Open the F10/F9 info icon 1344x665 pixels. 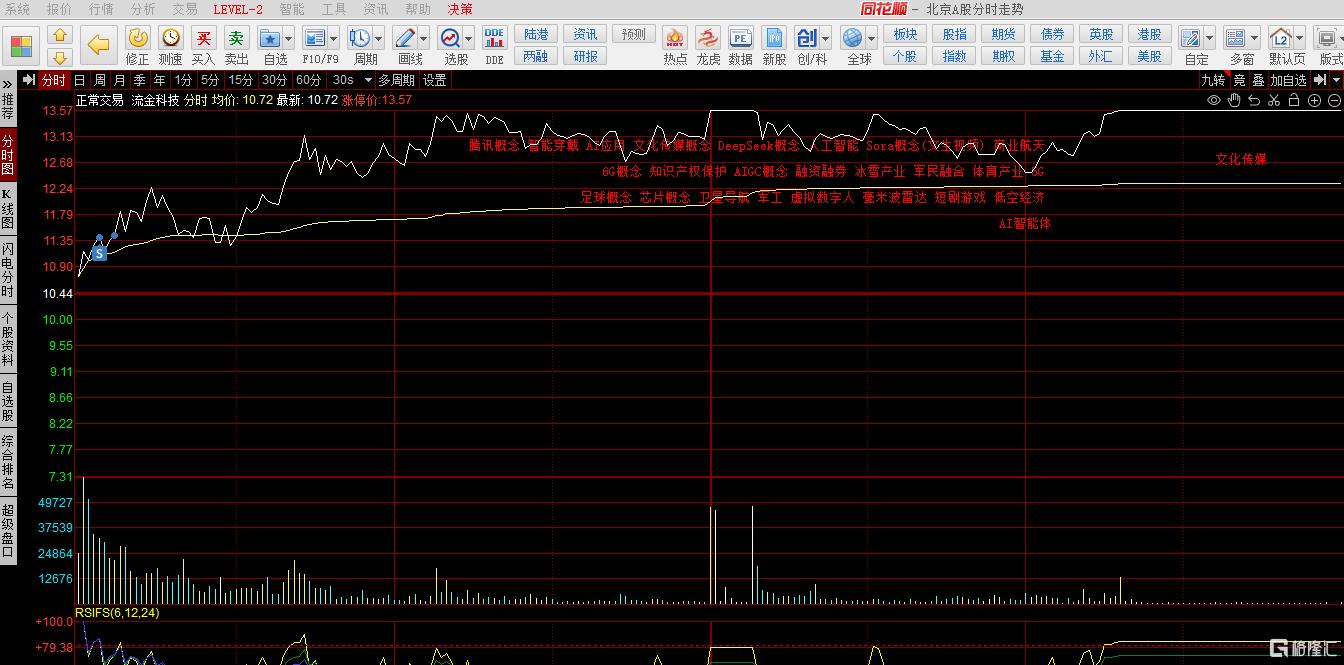pos(314,38)
